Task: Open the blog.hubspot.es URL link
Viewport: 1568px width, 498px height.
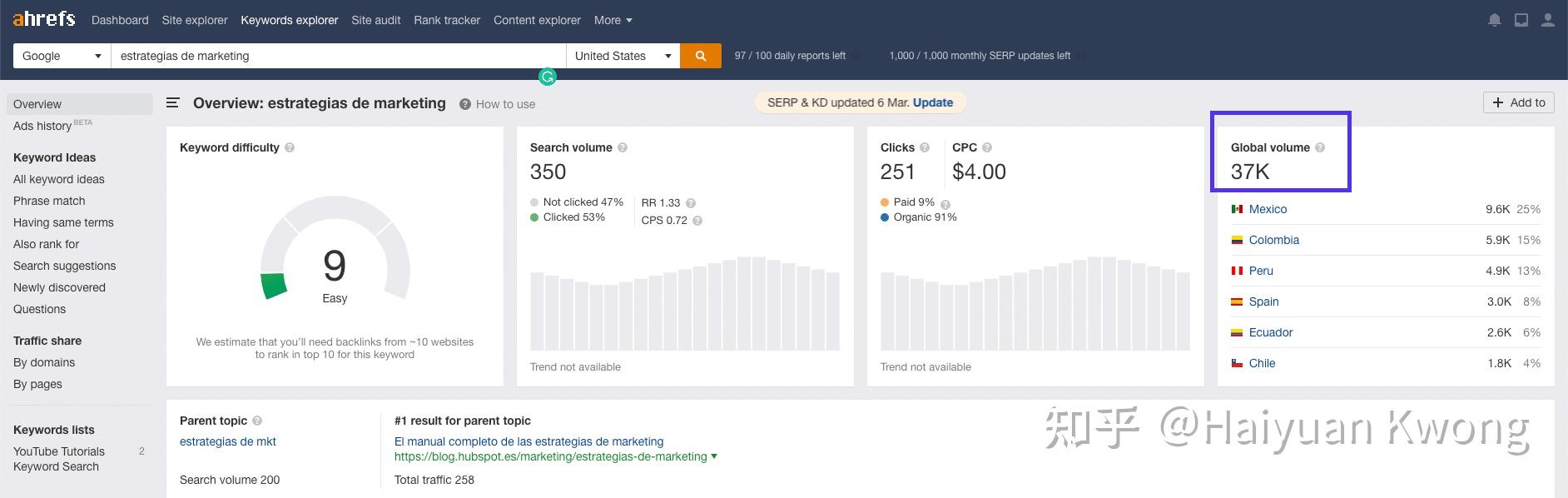Action: tap(550, 456)
